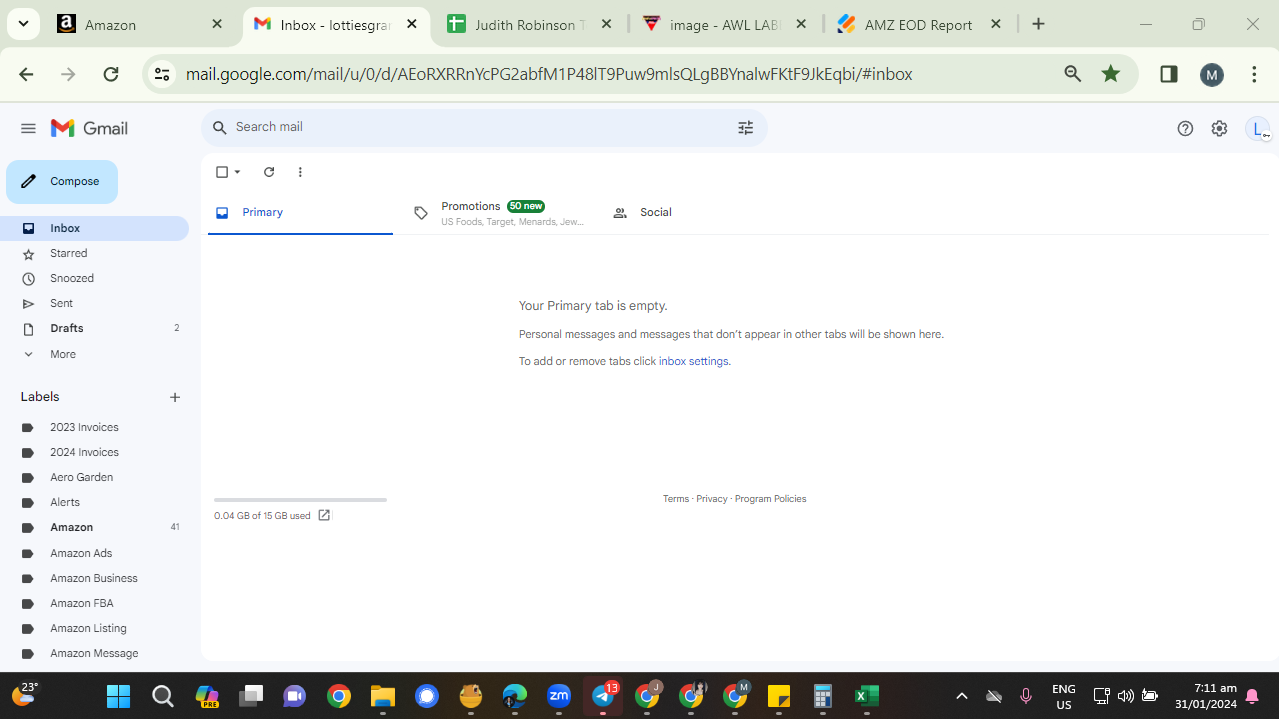The height and width of the screenshot is (719, 1279).
Task: Click the zoom magnifier icon in address bar
Action: coord(1073,73)
